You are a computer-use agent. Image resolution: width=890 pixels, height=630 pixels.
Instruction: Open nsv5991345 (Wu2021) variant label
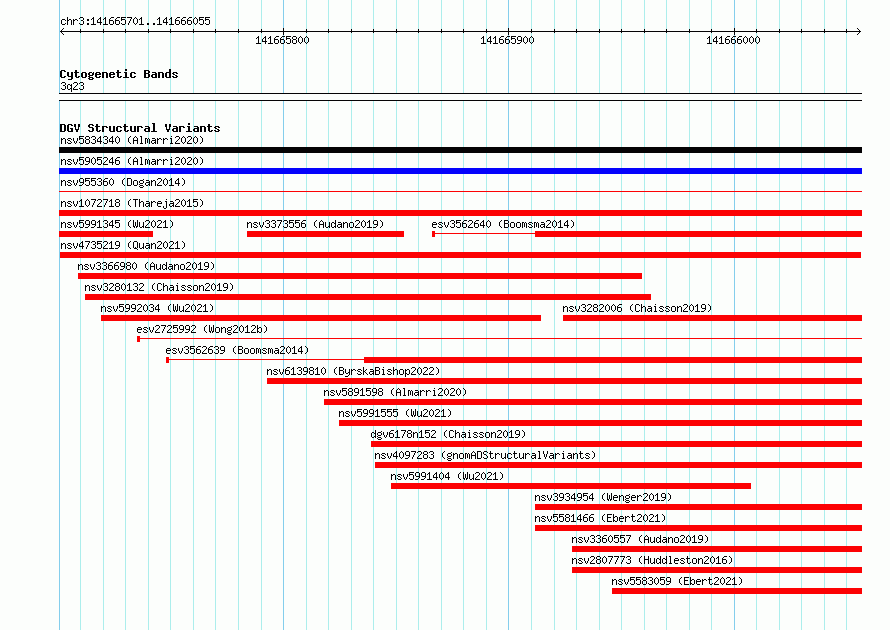[x=117, y=224]
